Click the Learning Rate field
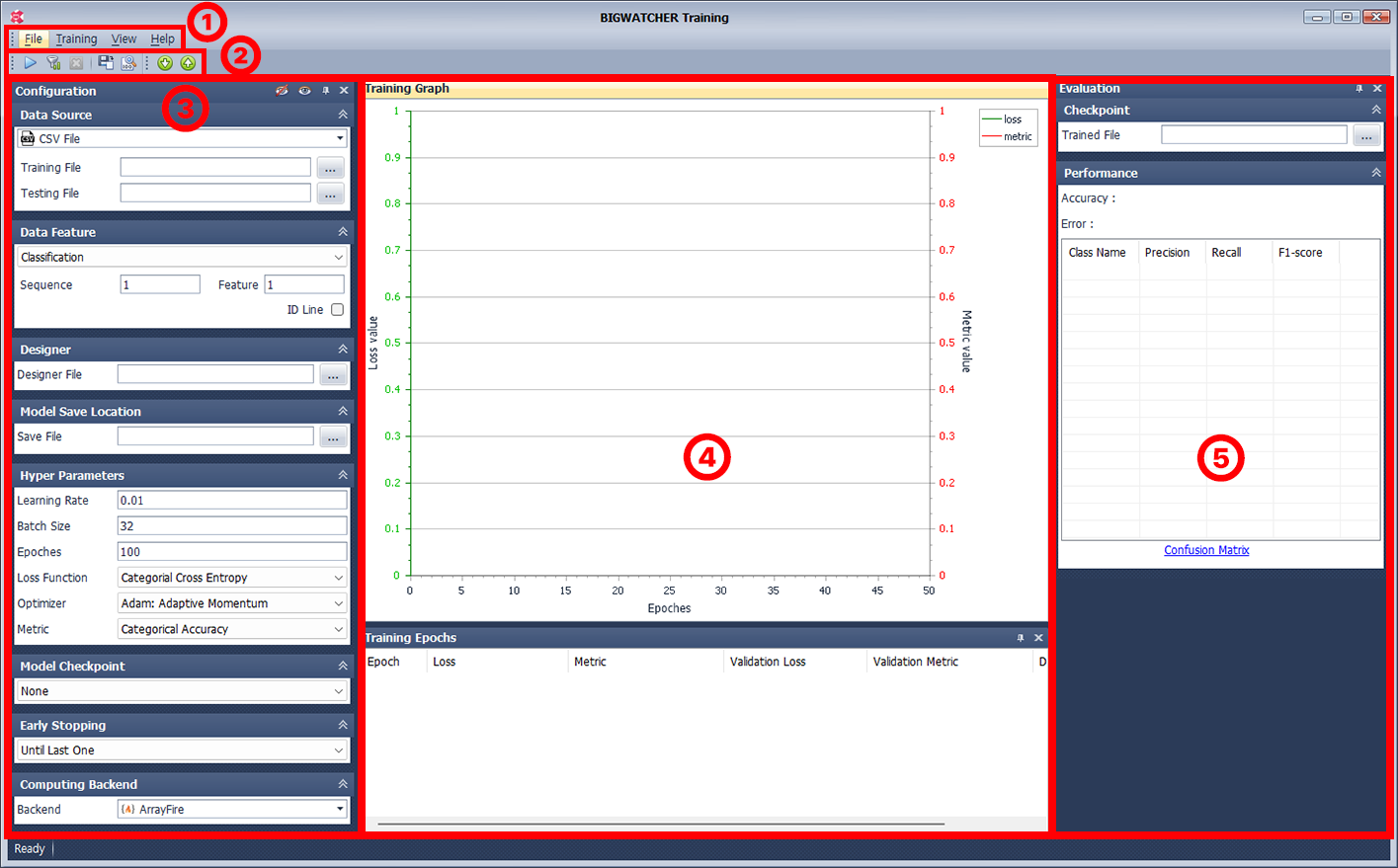The height and width of the screenshot is (868, 1398). 232,501
